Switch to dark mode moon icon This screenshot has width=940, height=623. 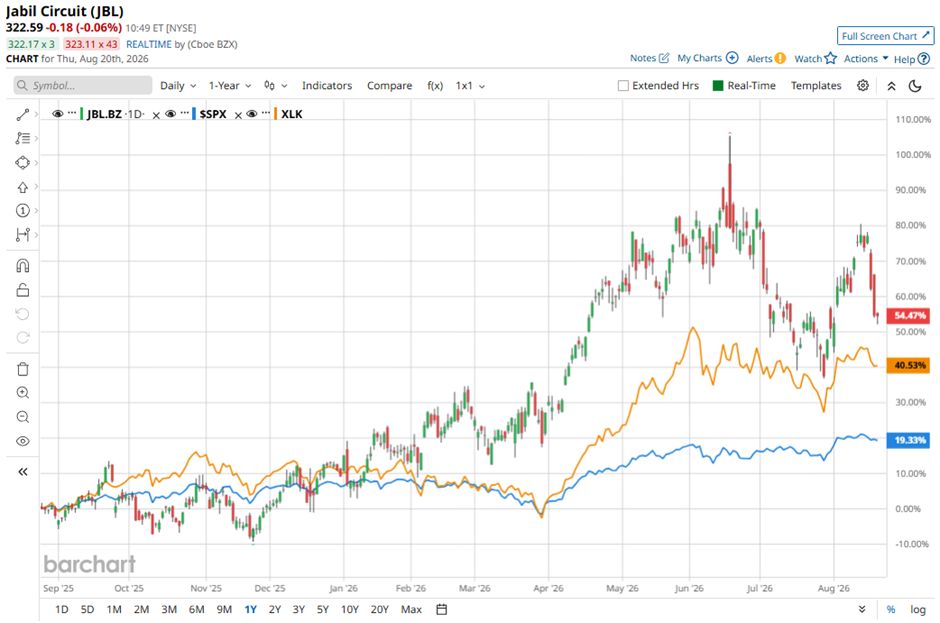(x=915, y=86)
